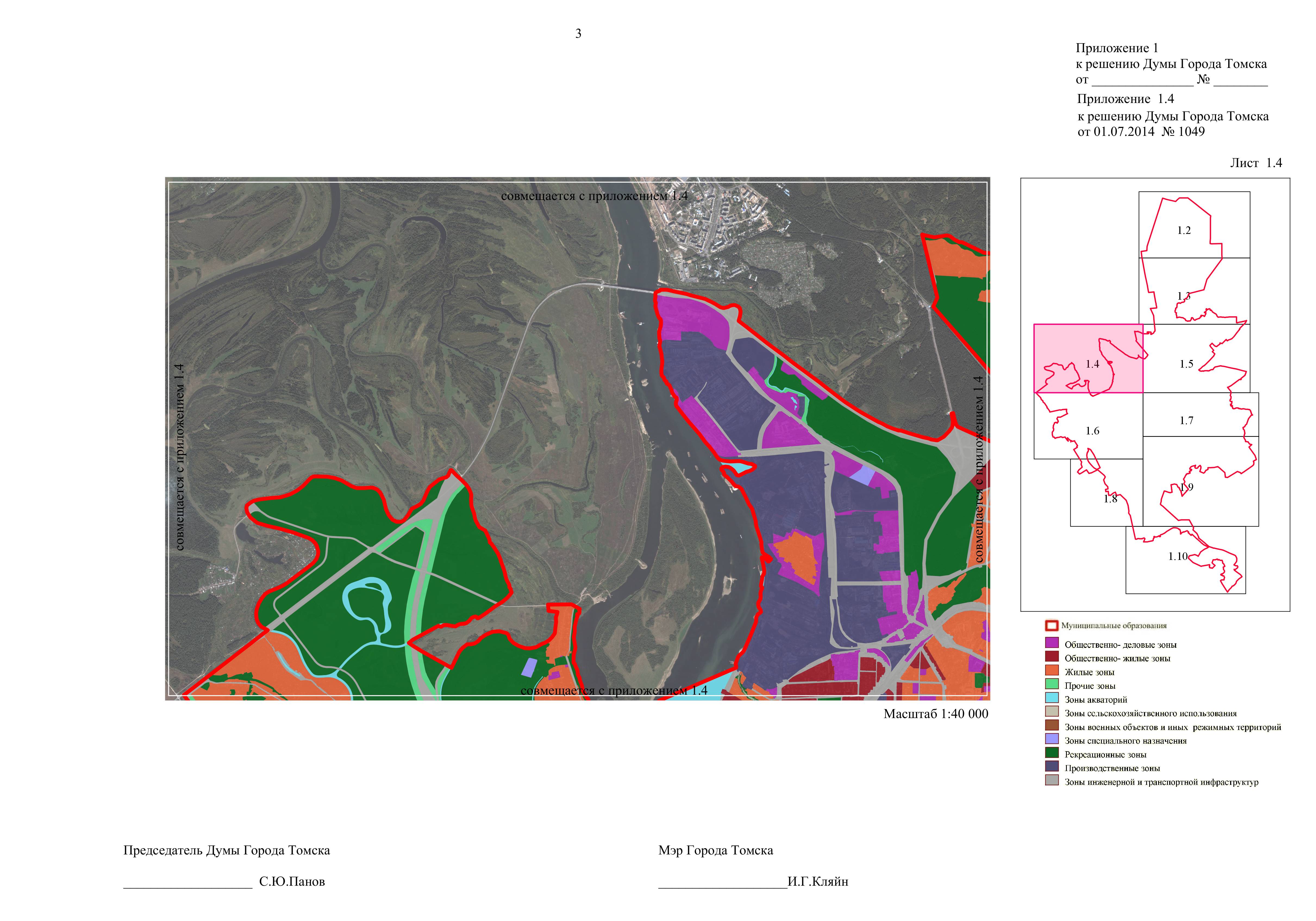Click the gray transport infrastructure legend swatch
The height and width of the screenshot is (921, 1316).
coord(1052,780)
